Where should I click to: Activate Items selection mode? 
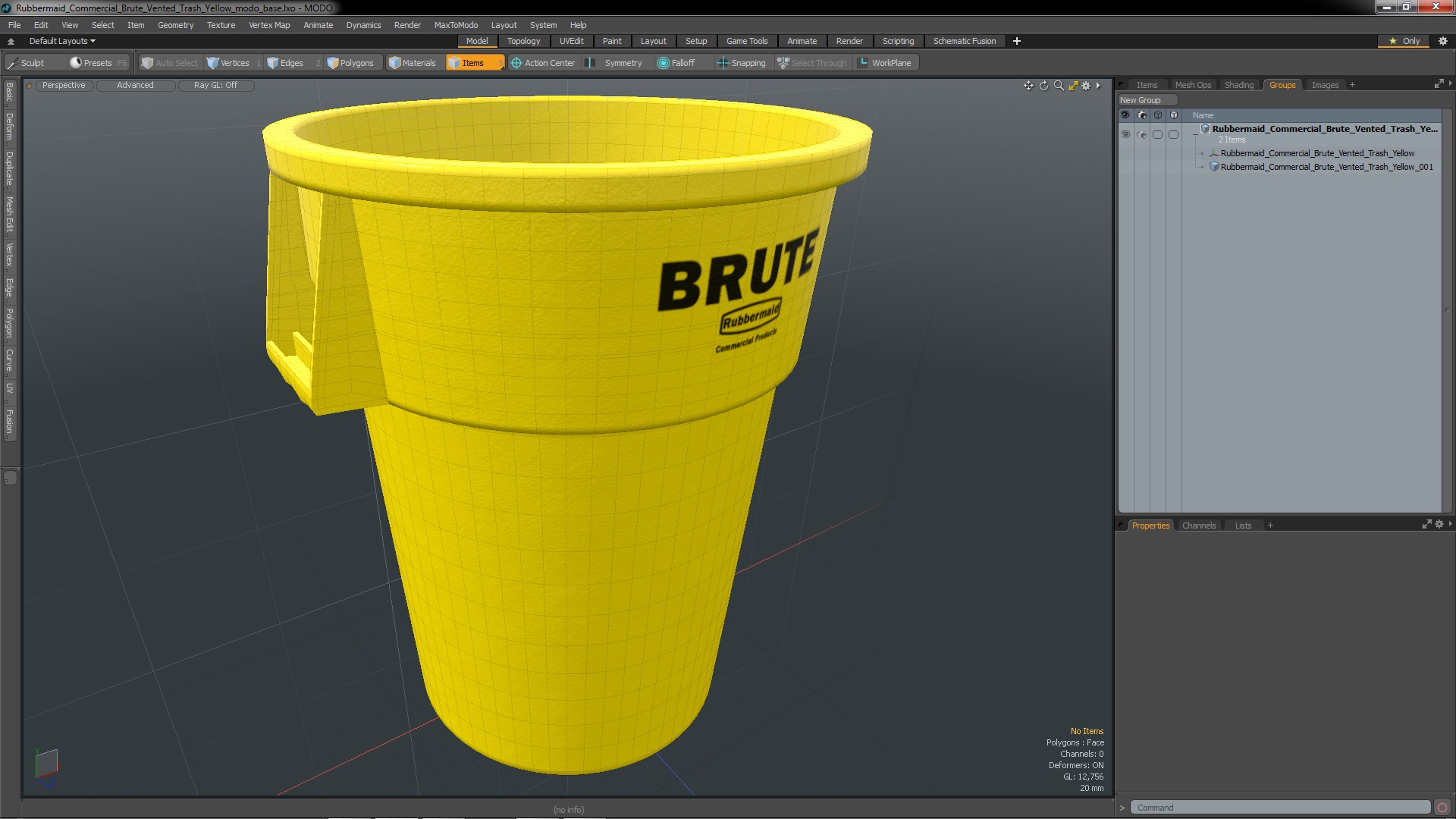pyautogui.click(x=474, y=63)
